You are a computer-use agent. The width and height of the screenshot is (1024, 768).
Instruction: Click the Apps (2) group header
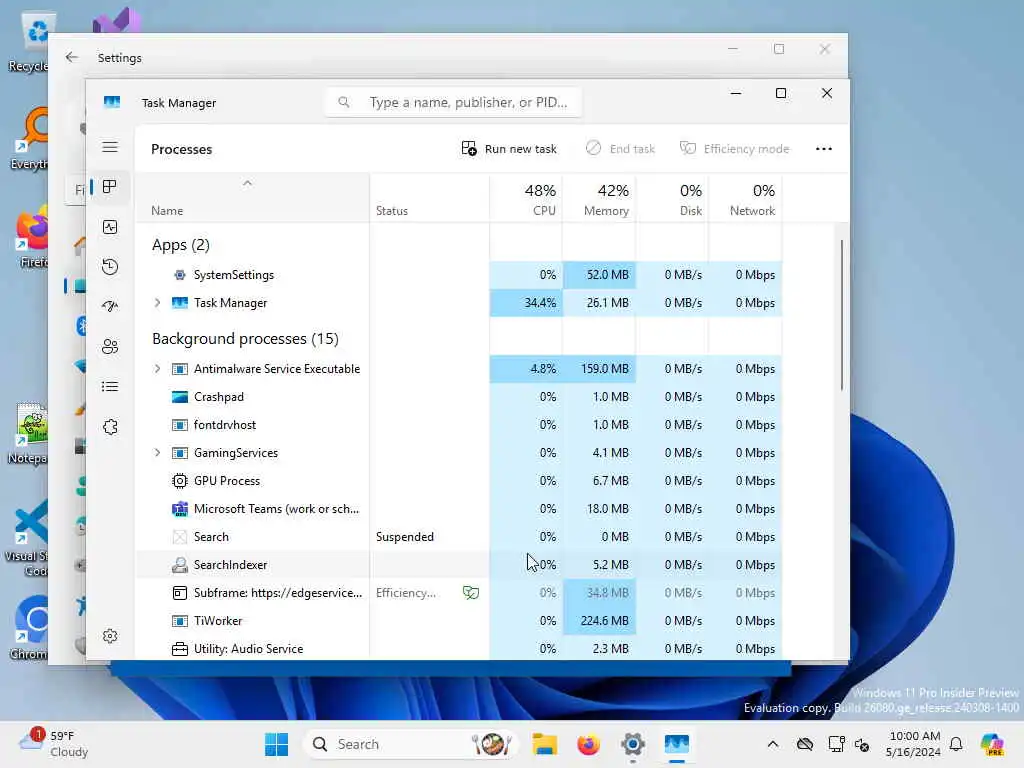coord(181,245)
